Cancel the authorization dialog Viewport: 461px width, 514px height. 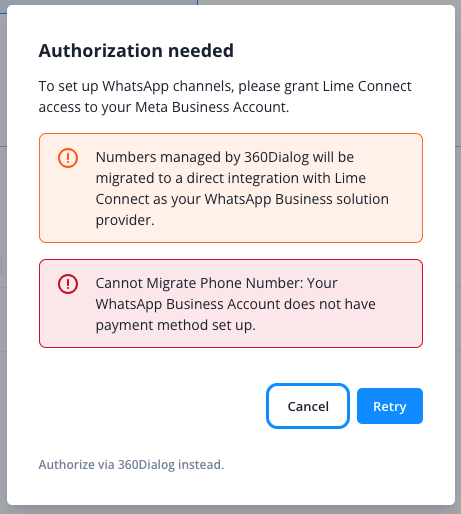click(308, 406)
